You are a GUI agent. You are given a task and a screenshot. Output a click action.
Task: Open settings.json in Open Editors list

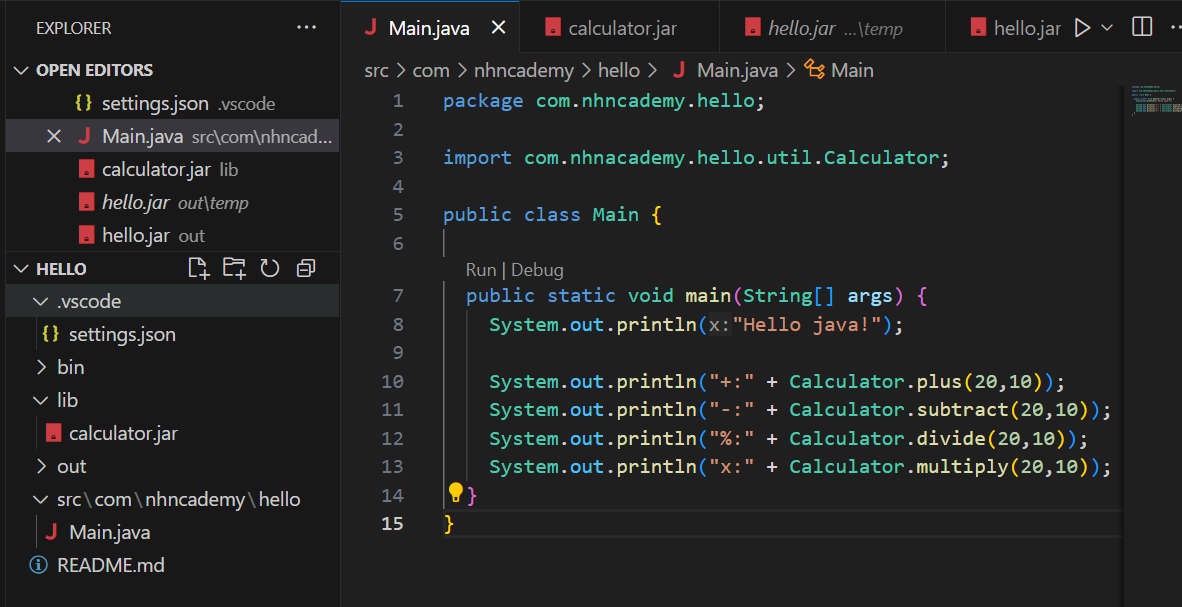(x=172, y=103)
